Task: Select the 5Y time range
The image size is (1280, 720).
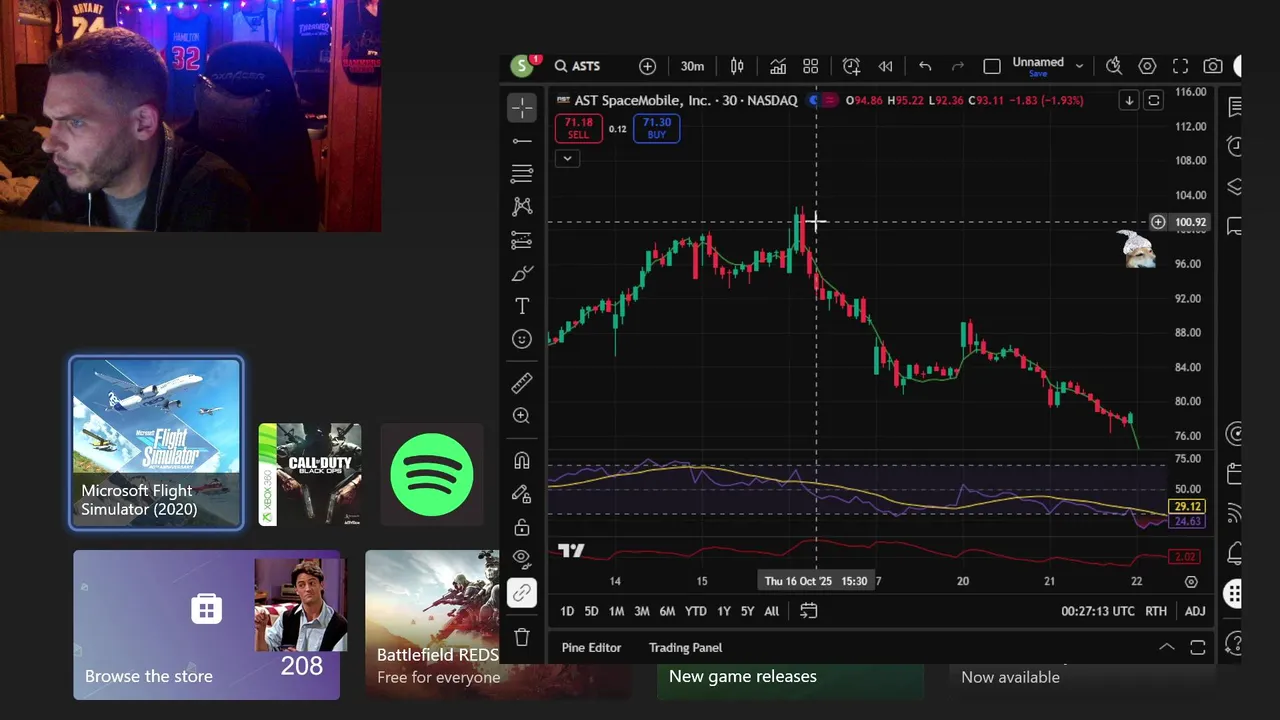Action: tap(747, 611)
